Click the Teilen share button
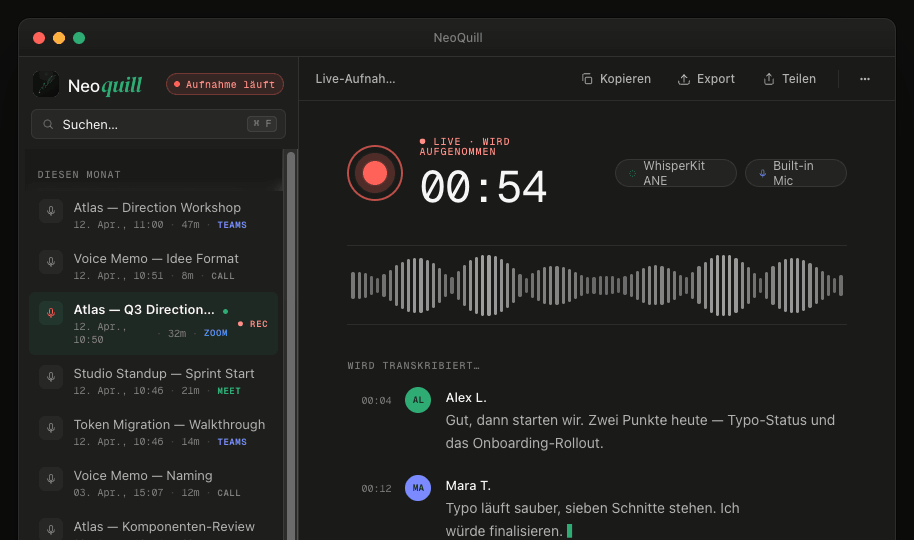The width and height of the screenshot is (914, 540). [x=789, y=79]
